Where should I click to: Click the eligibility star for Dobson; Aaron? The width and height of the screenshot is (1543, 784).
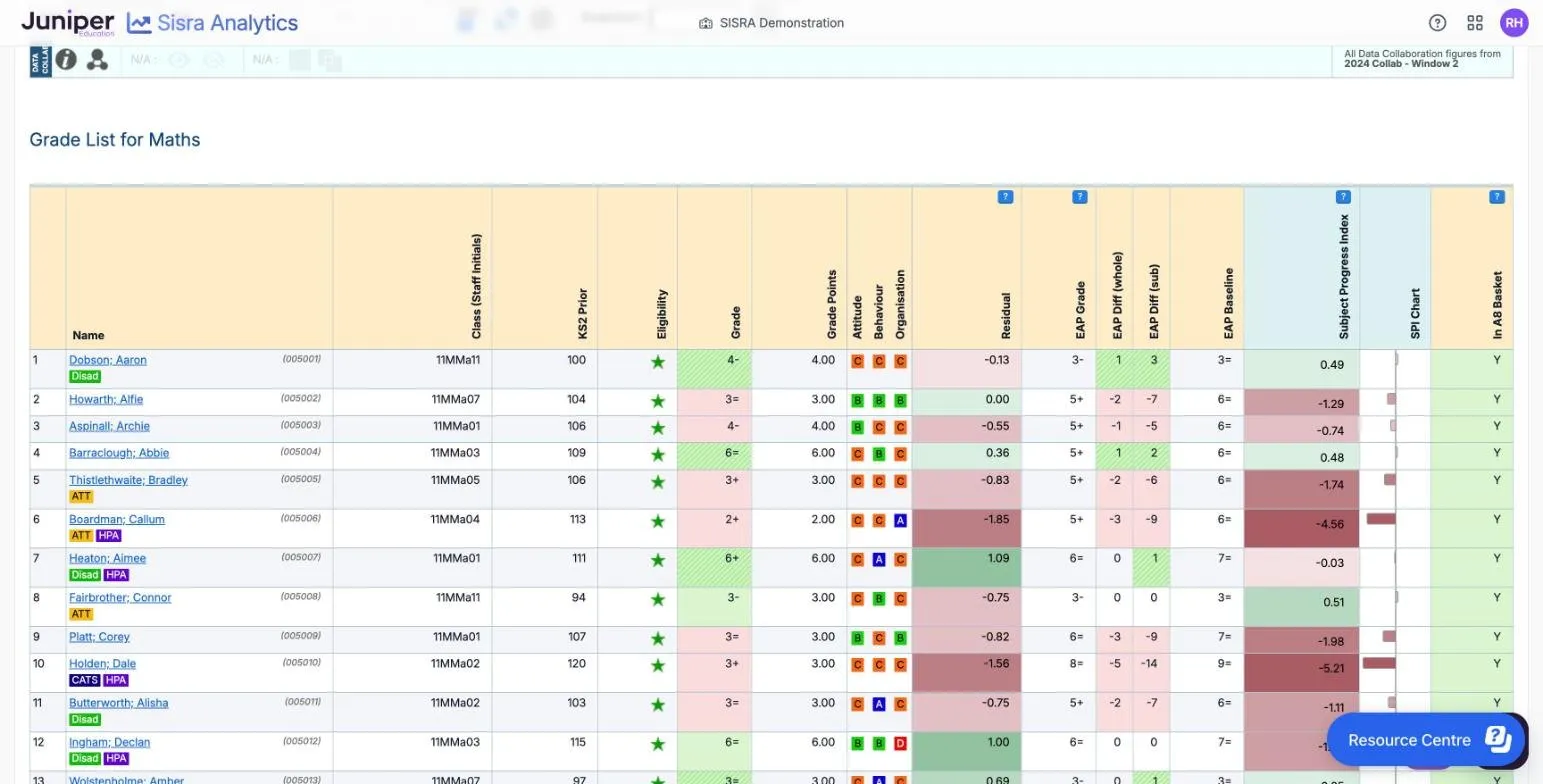(658, 362)
